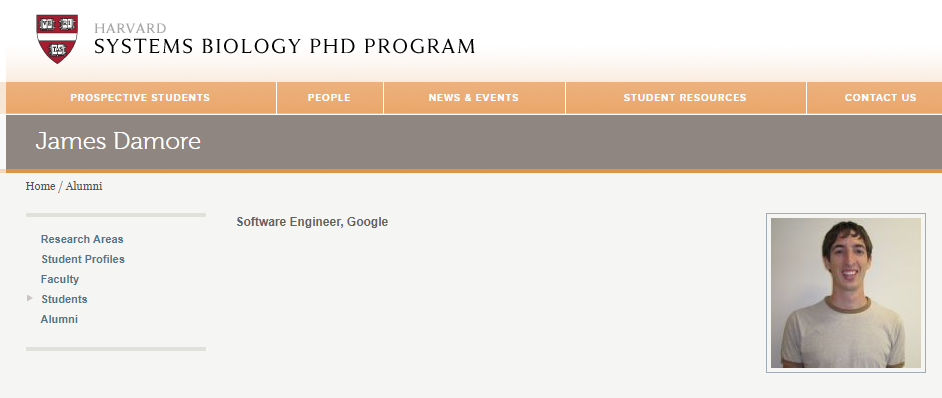Click the Harvard shield crest logo
Screen dimensions: 942x398
tap(57, 39)
